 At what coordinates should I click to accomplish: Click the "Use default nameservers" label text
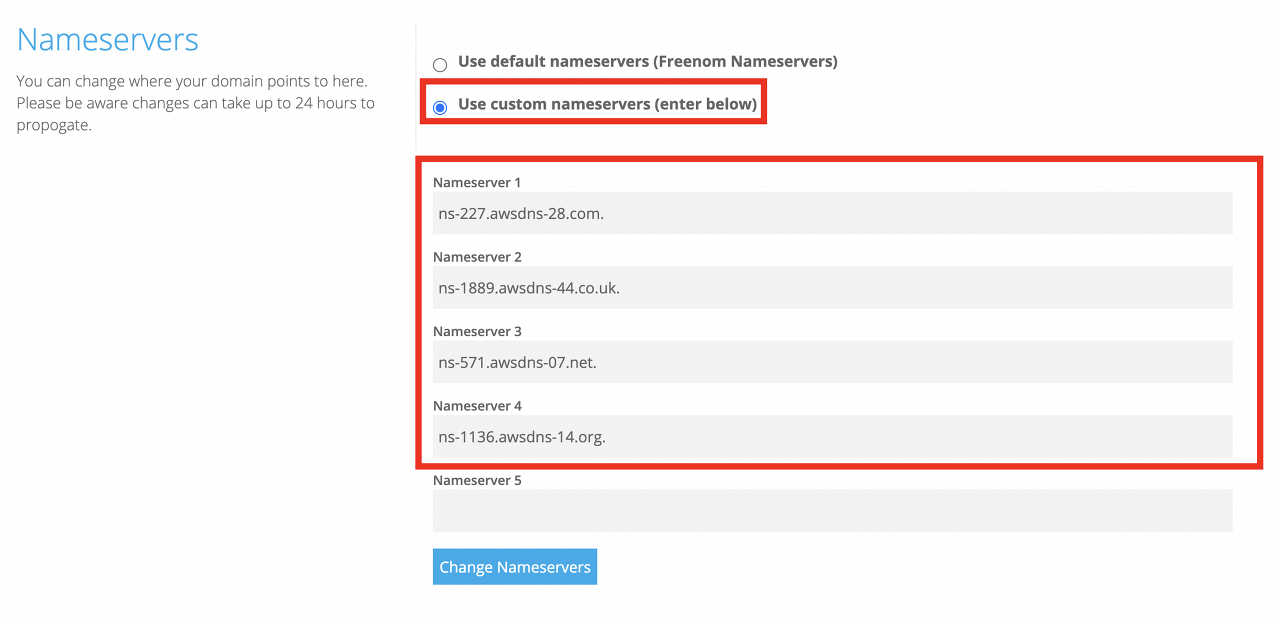[553, 61]
